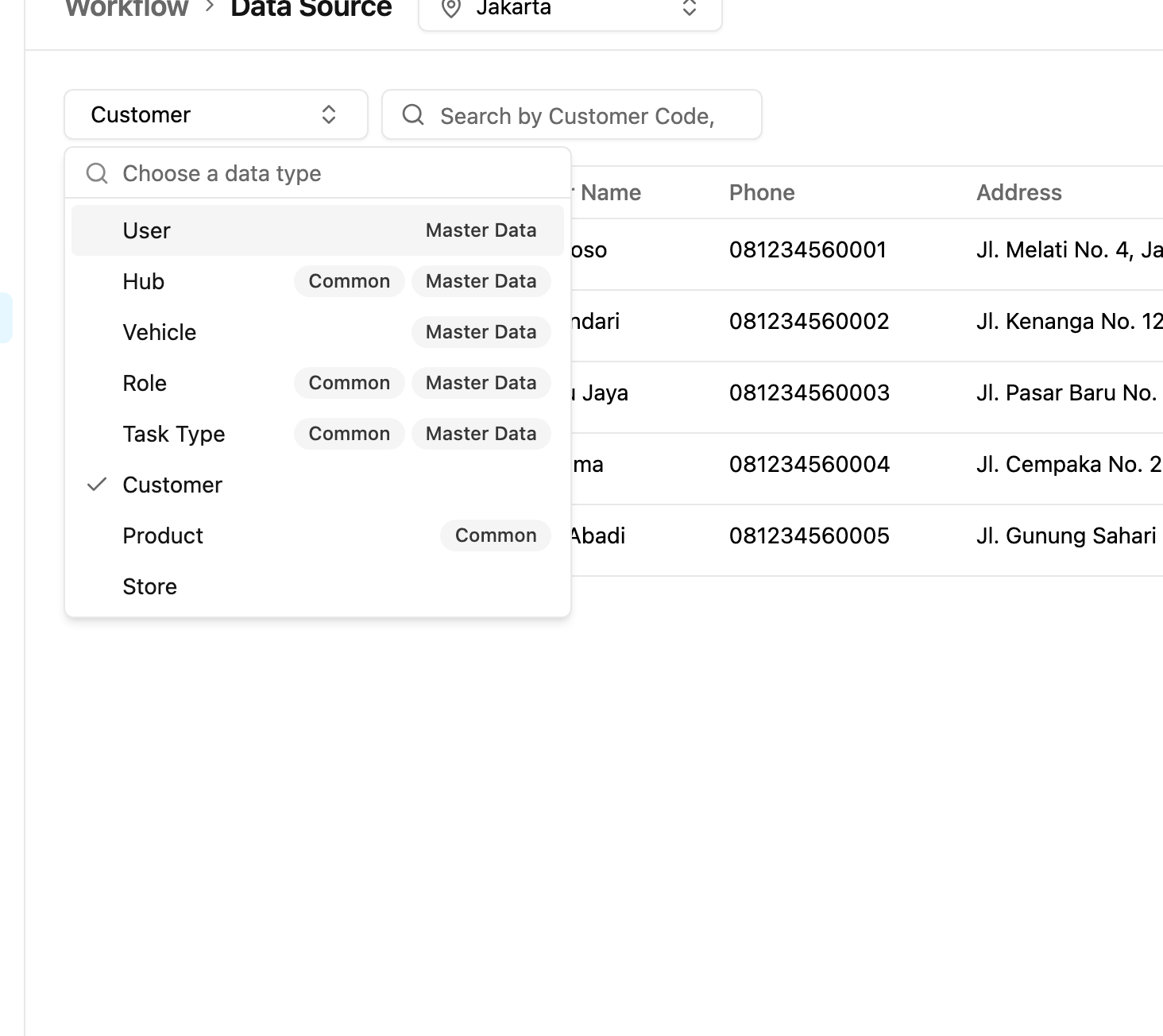Click the Phone column header
Screen dimensions: 1163x1036
coord(762,192)
